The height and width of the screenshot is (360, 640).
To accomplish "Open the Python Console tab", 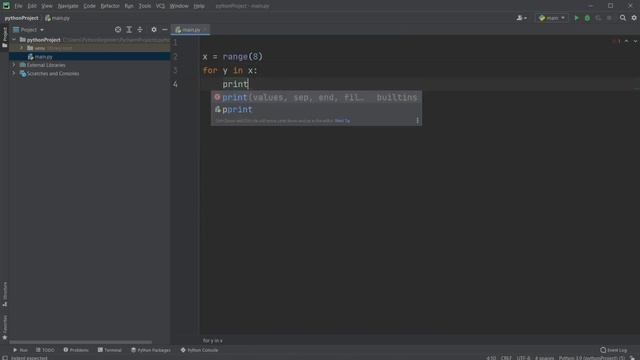I will tap(199, 350).
